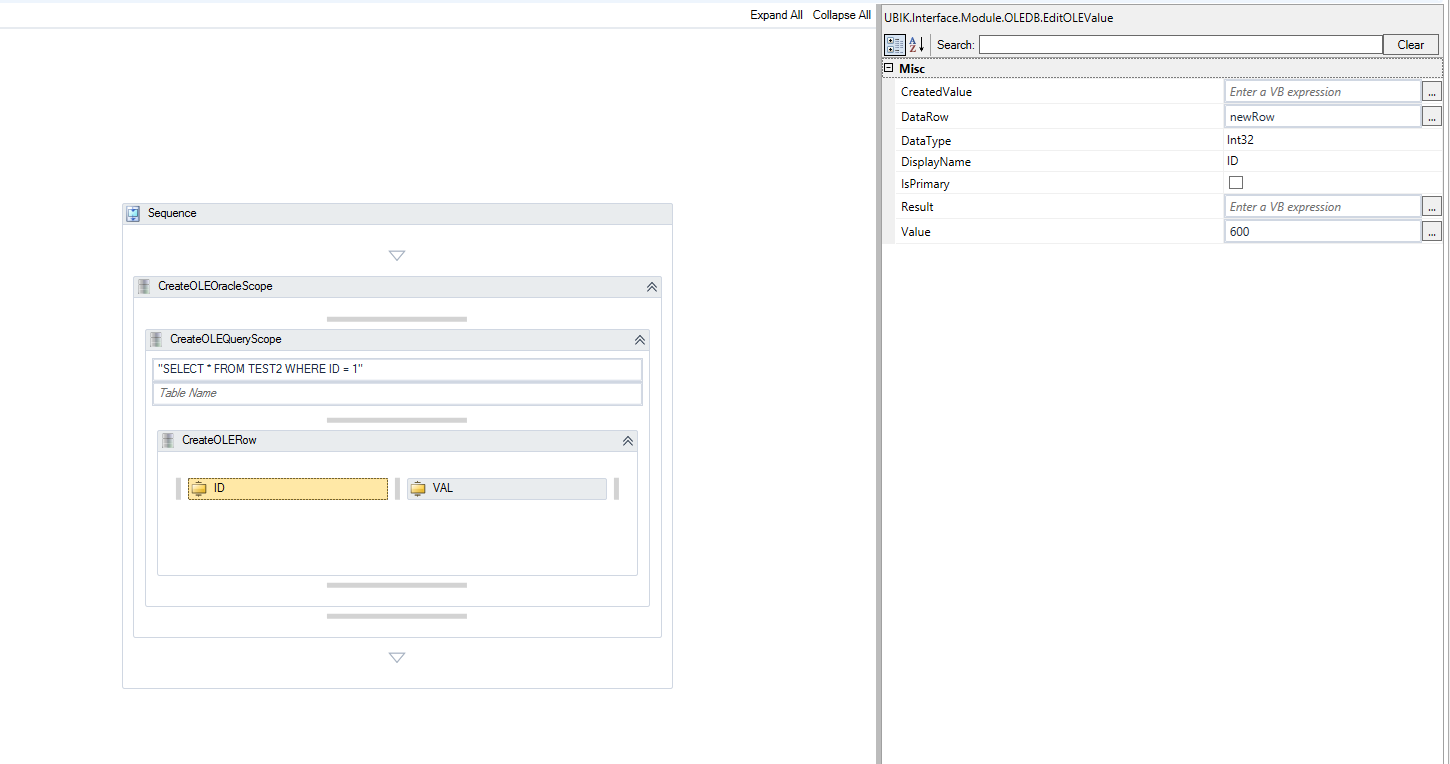Collapse the CreateOLEQueryScope activity
Viewport: 1450px width, 764px height.
tap(640, 340)
